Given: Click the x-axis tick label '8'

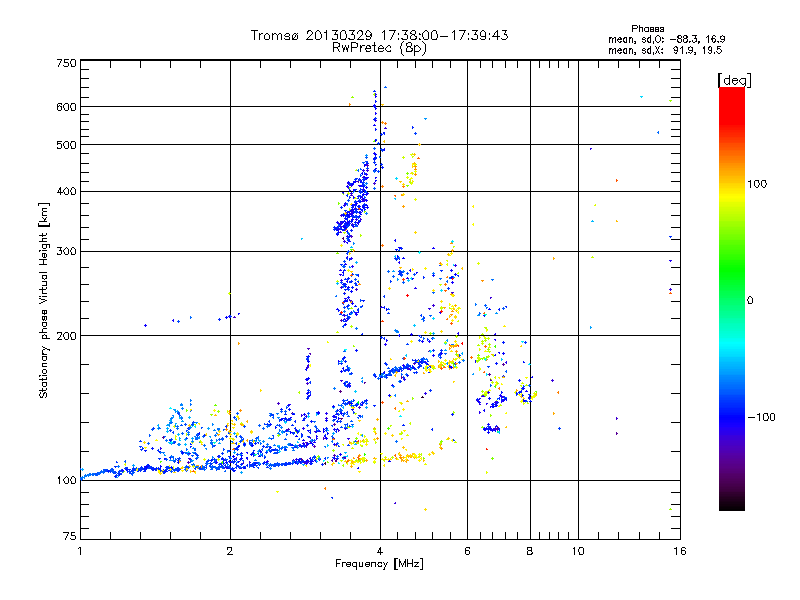Looking at the screenshot, I should pos(530,551).
